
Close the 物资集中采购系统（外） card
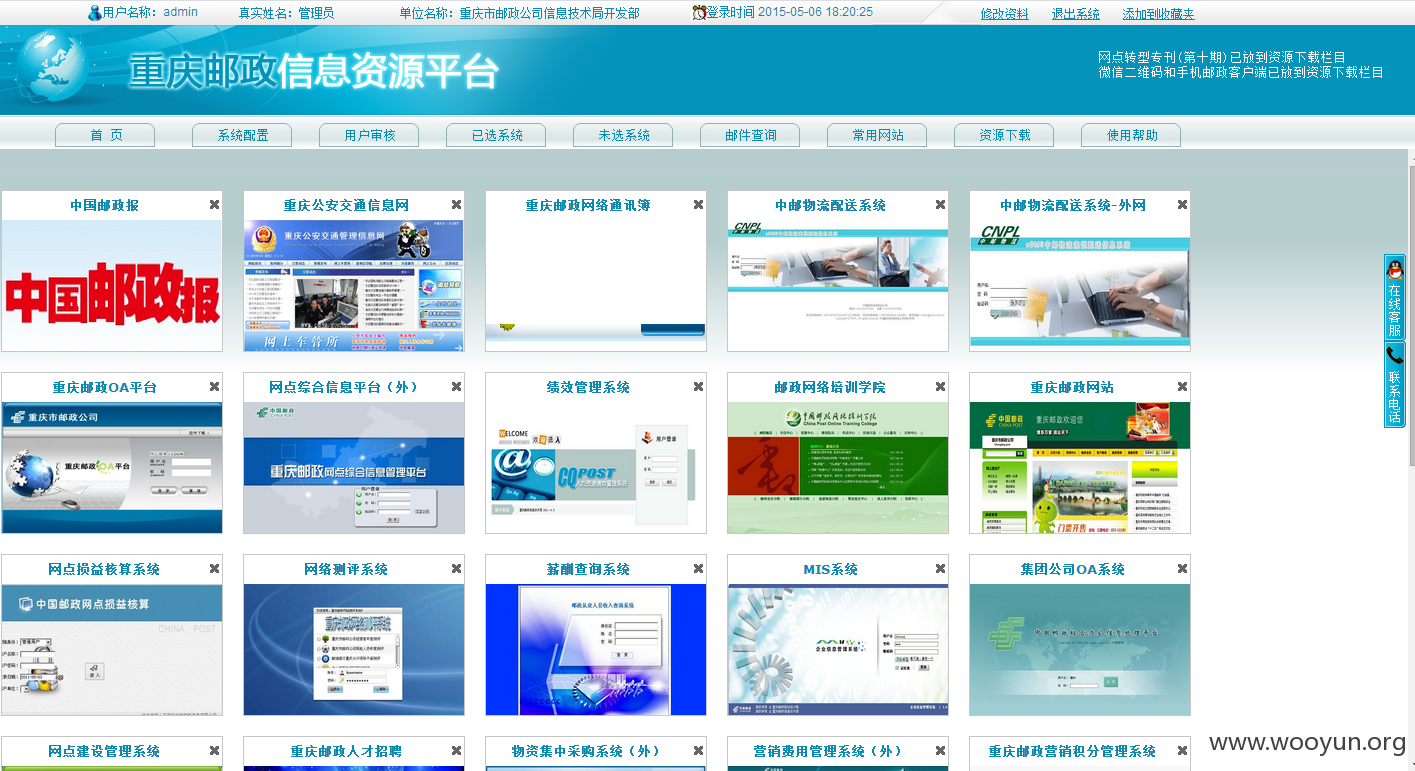tap(698, 750)
